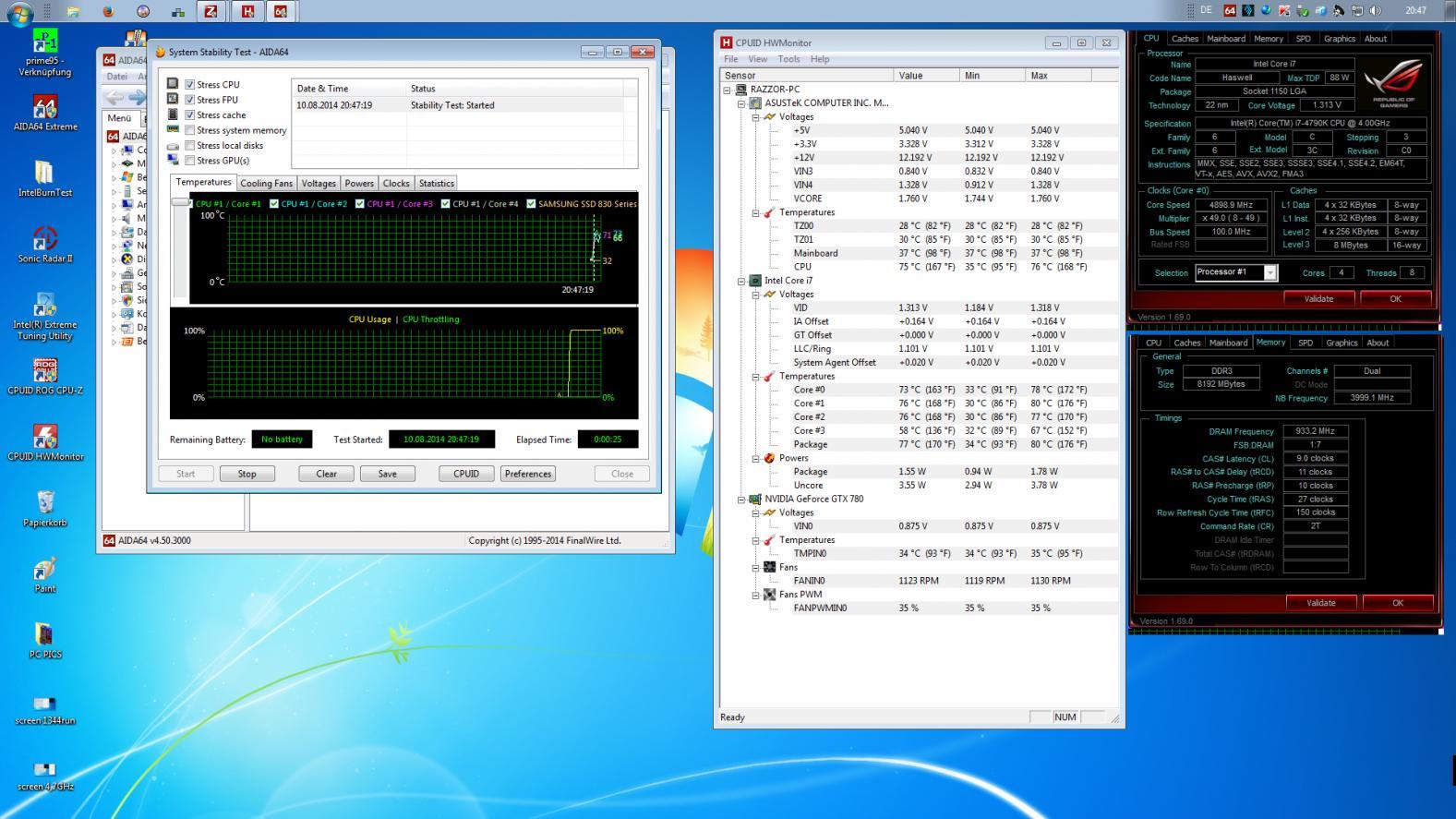The height and width of the screenshot is (819, 1456).
Task: Switch to Cooling Fans tab
Action: (267, 183)
